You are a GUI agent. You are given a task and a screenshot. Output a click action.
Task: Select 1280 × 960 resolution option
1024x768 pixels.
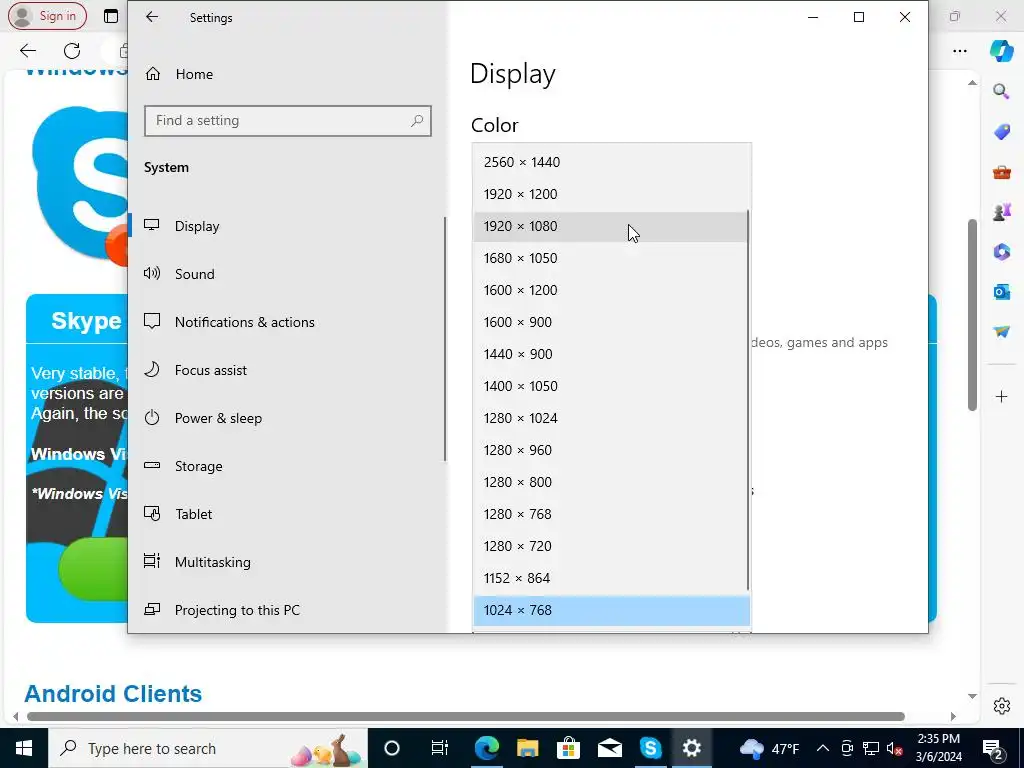[x=611, y=450]
